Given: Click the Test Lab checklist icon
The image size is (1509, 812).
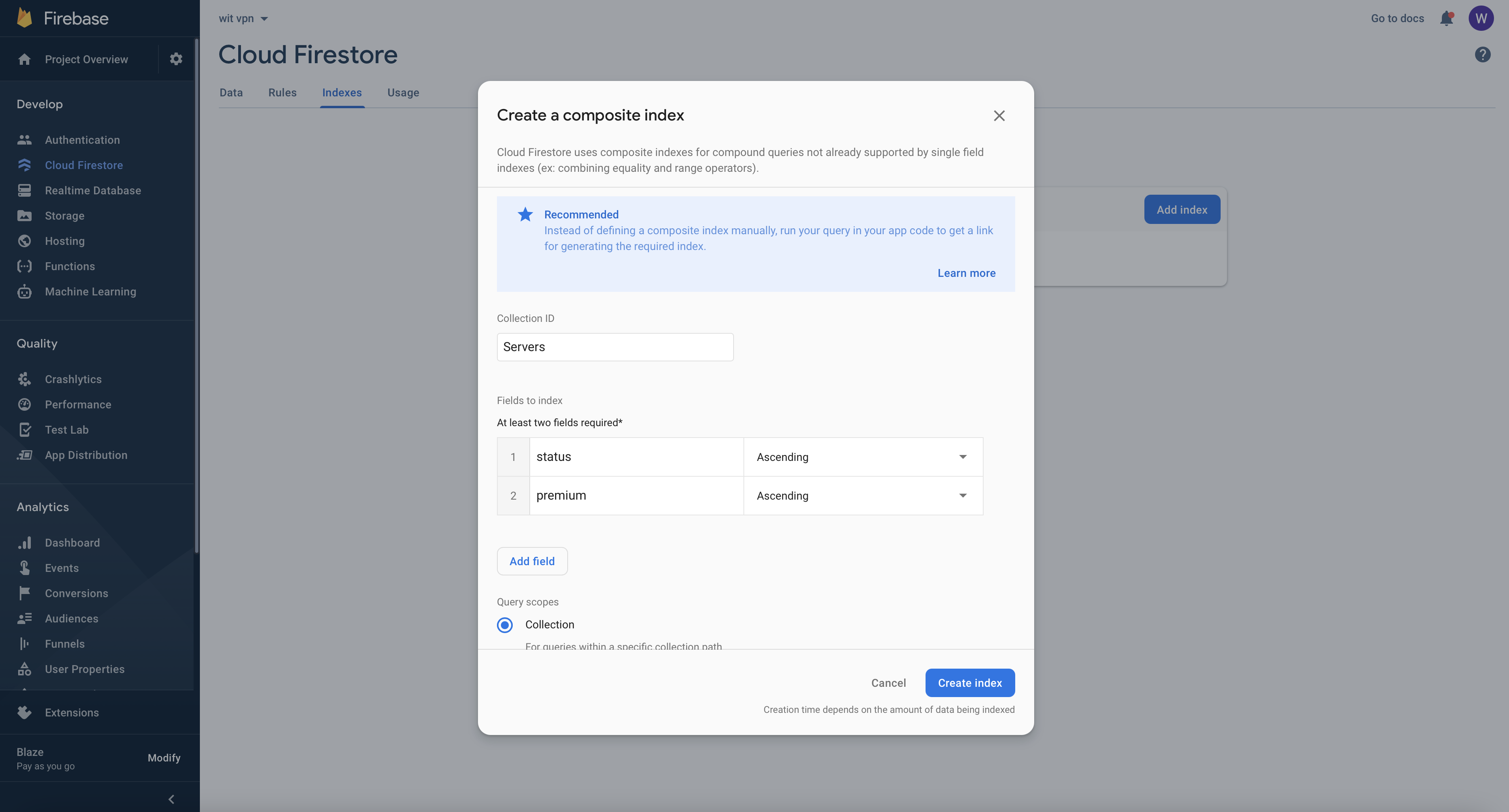Looking at the screenshot, I should point(24,429).
